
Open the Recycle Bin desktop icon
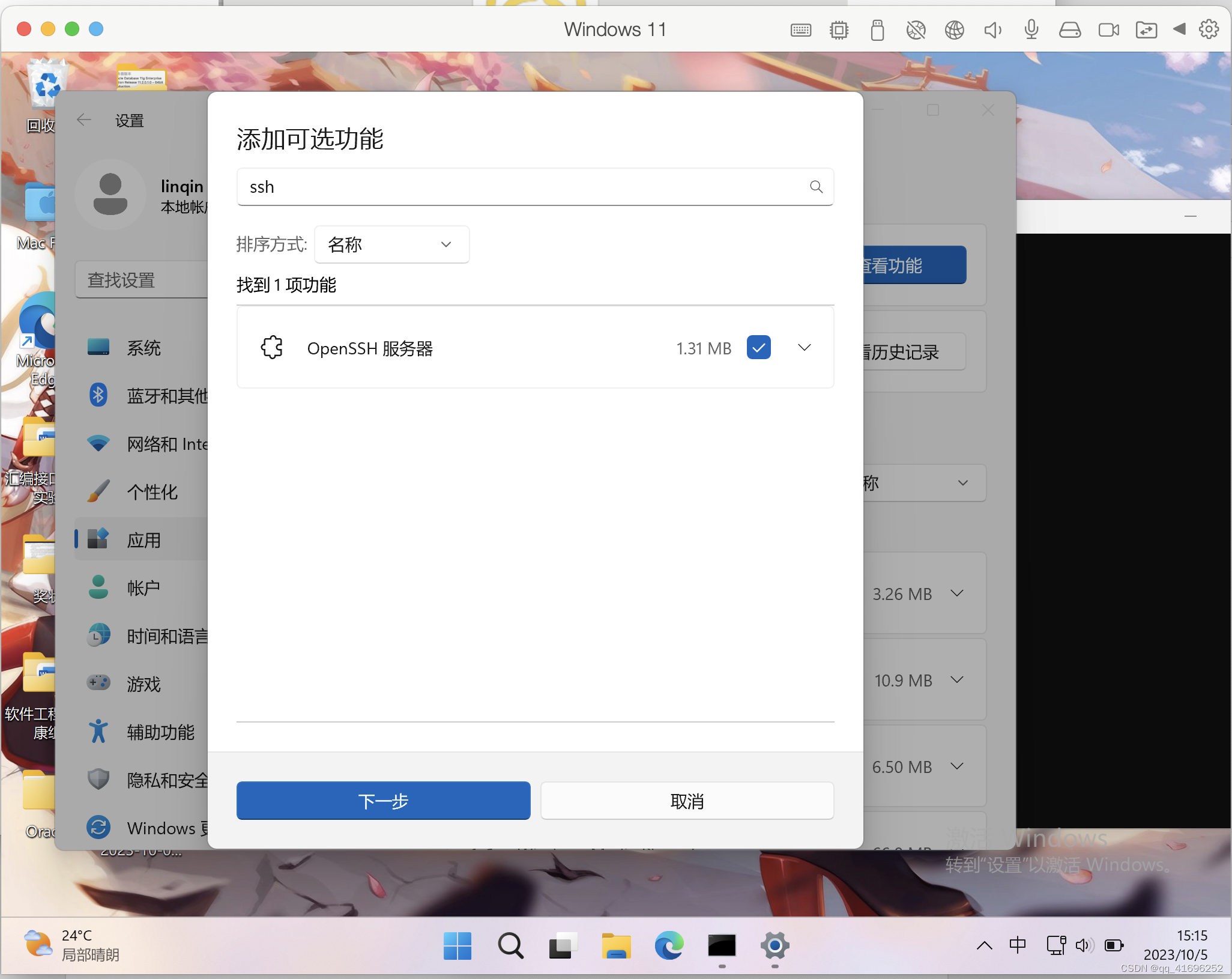(46, 96)
